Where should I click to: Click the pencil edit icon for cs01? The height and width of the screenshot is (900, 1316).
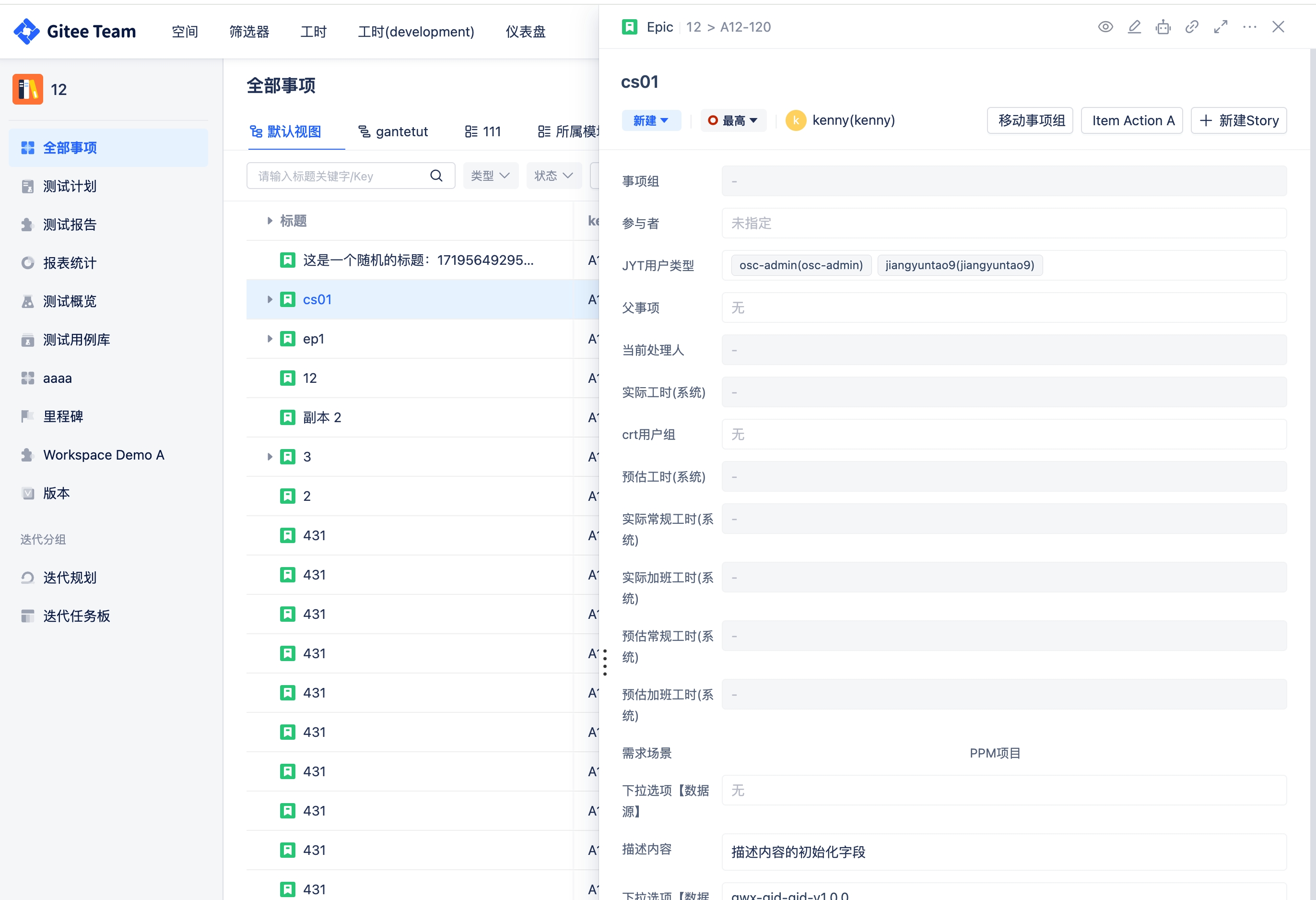[1134, 26]
